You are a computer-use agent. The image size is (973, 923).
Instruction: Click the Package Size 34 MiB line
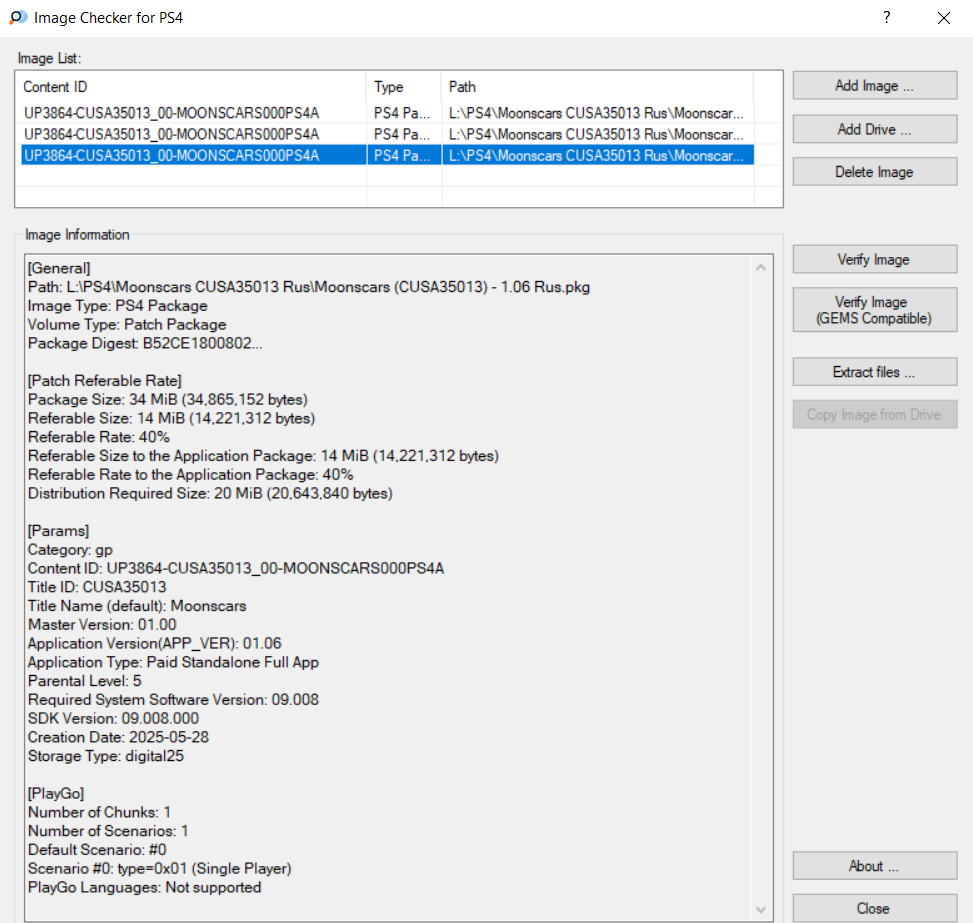tap(168, 400)
